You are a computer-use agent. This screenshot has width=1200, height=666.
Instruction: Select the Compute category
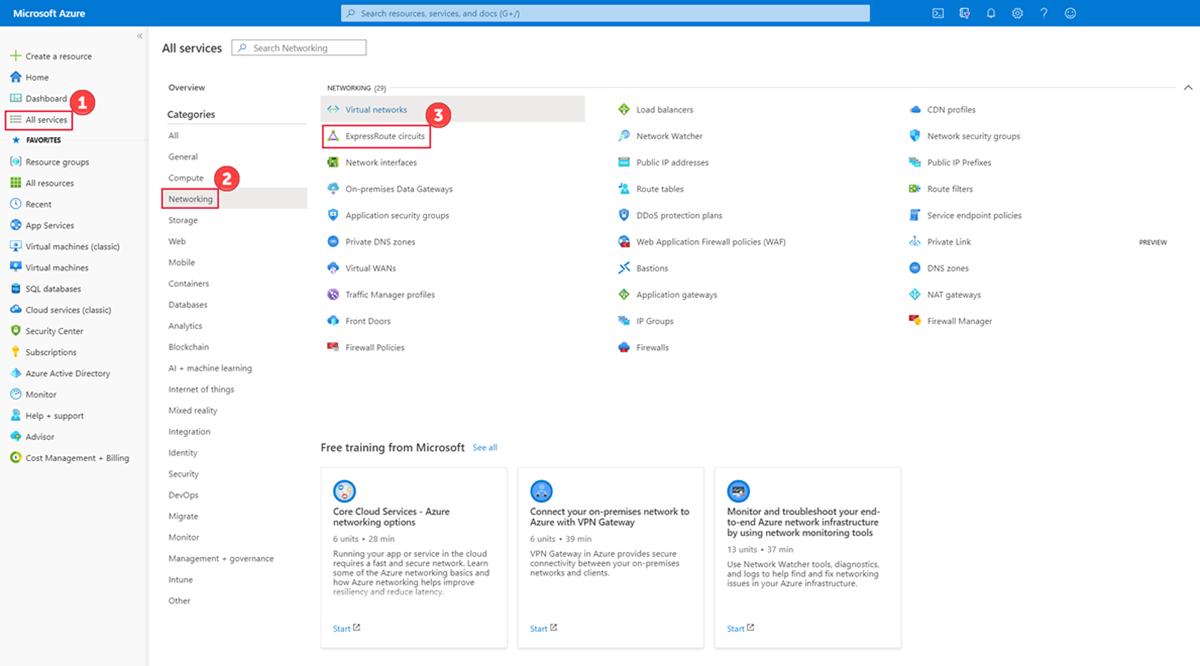[x=184, y=177]
